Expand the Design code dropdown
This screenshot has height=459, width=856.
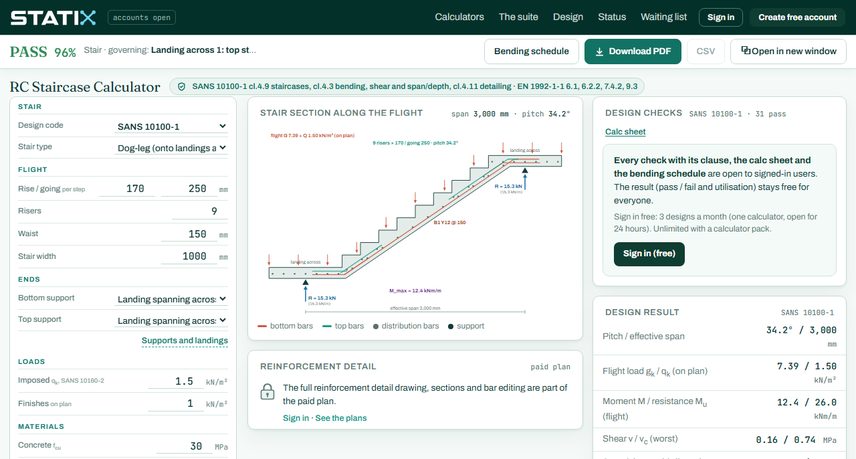(171, 126)
